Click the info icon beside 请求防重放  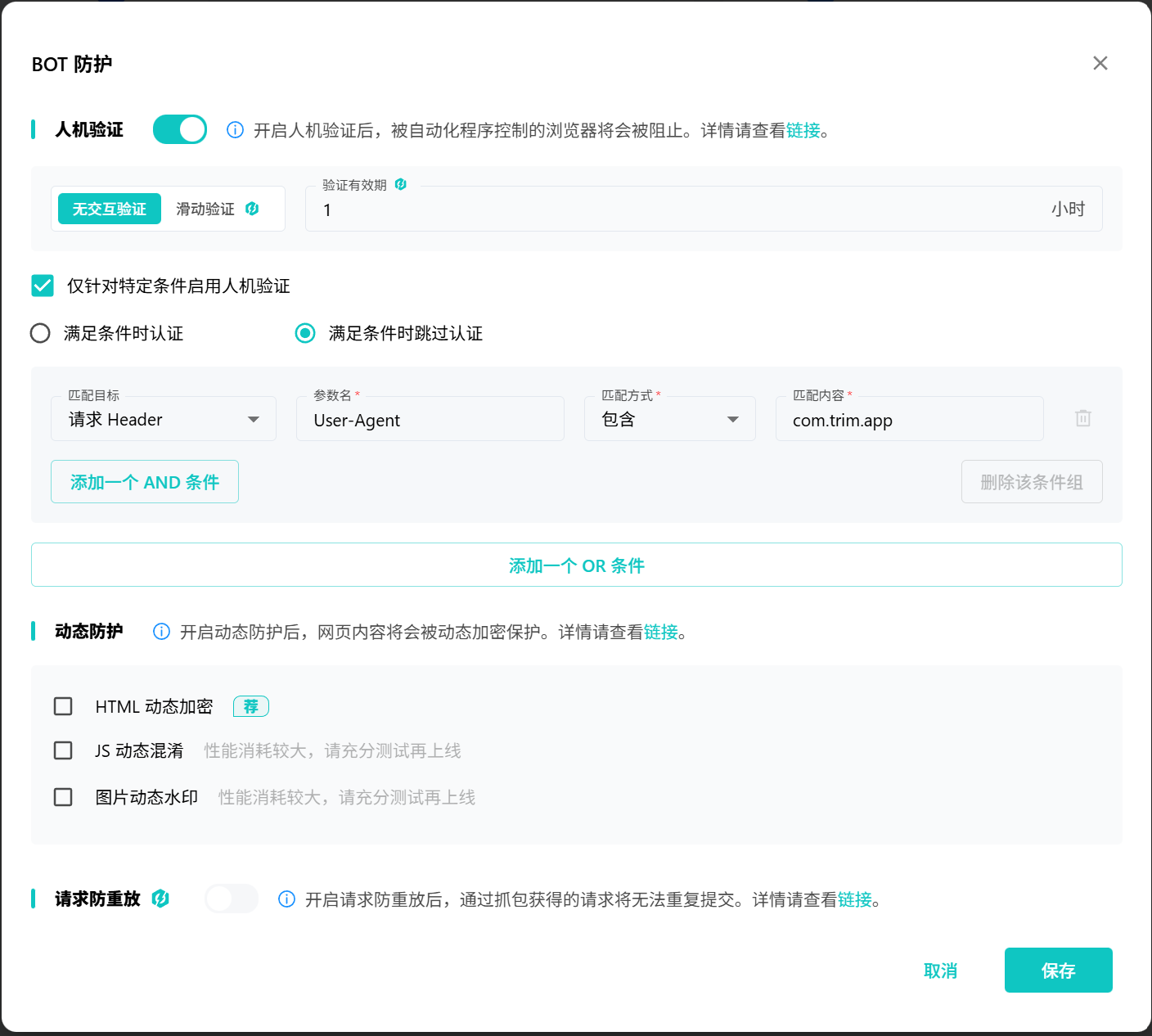286,899
